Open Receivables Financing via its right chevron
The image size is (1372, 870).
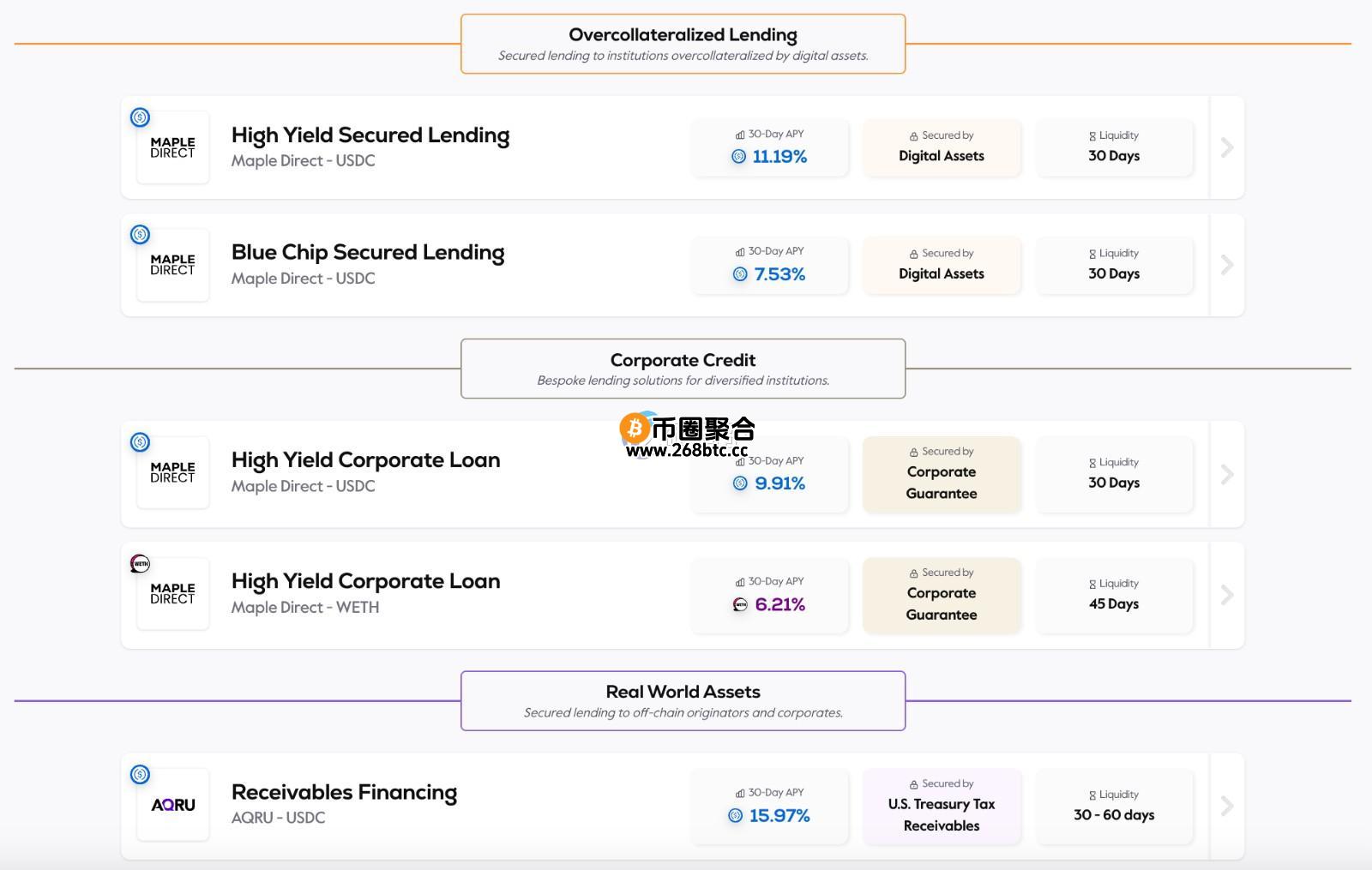[x=1227, y=806]
